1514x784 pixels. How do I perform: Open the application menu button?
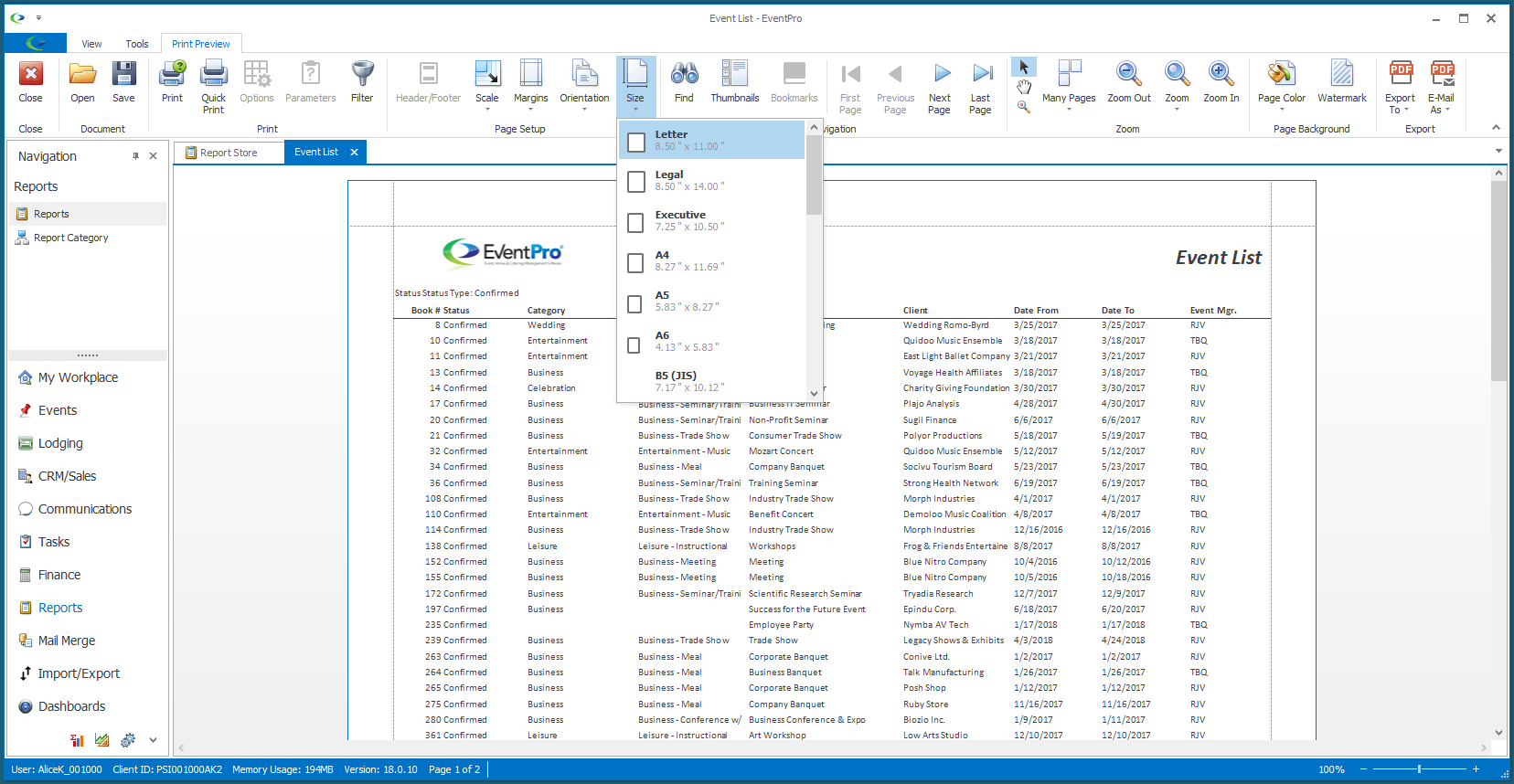tap(36, 43)
